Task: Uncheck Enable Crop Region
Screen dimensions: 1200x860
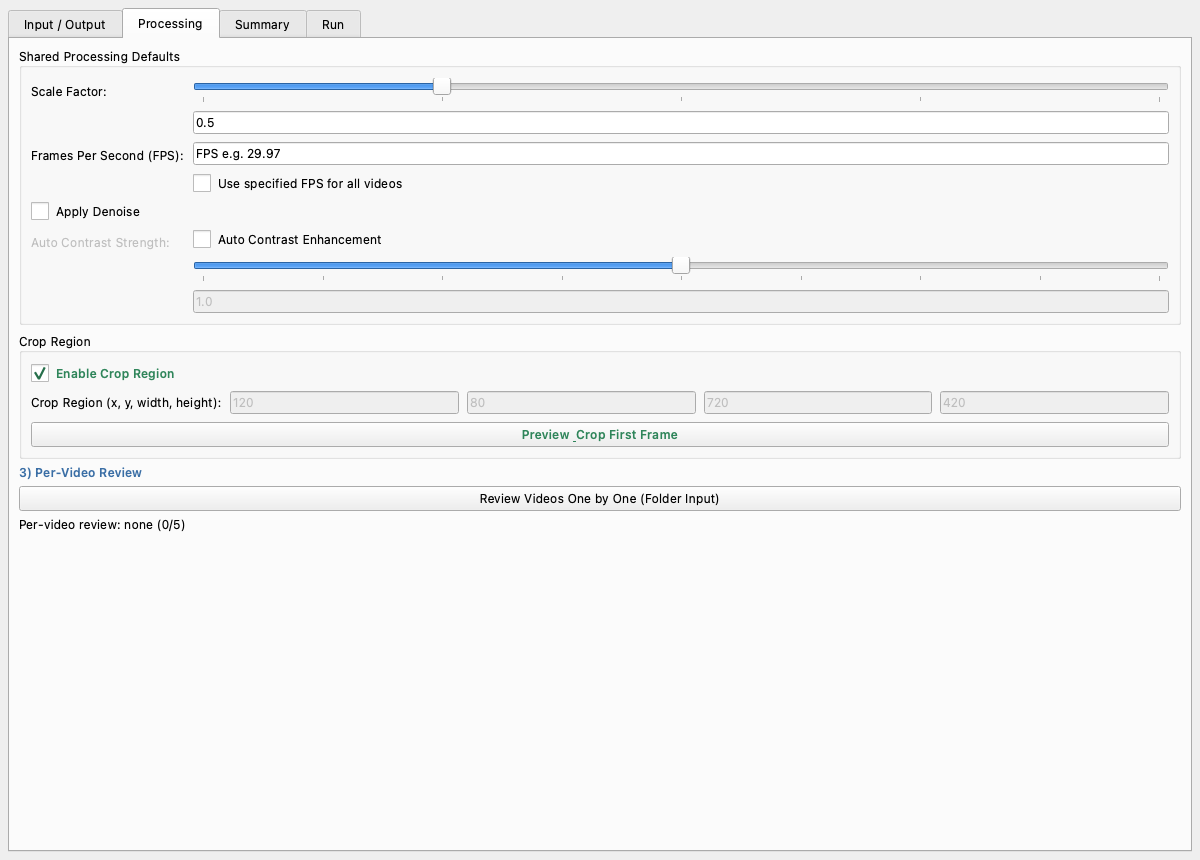Action: coord(40,373)
